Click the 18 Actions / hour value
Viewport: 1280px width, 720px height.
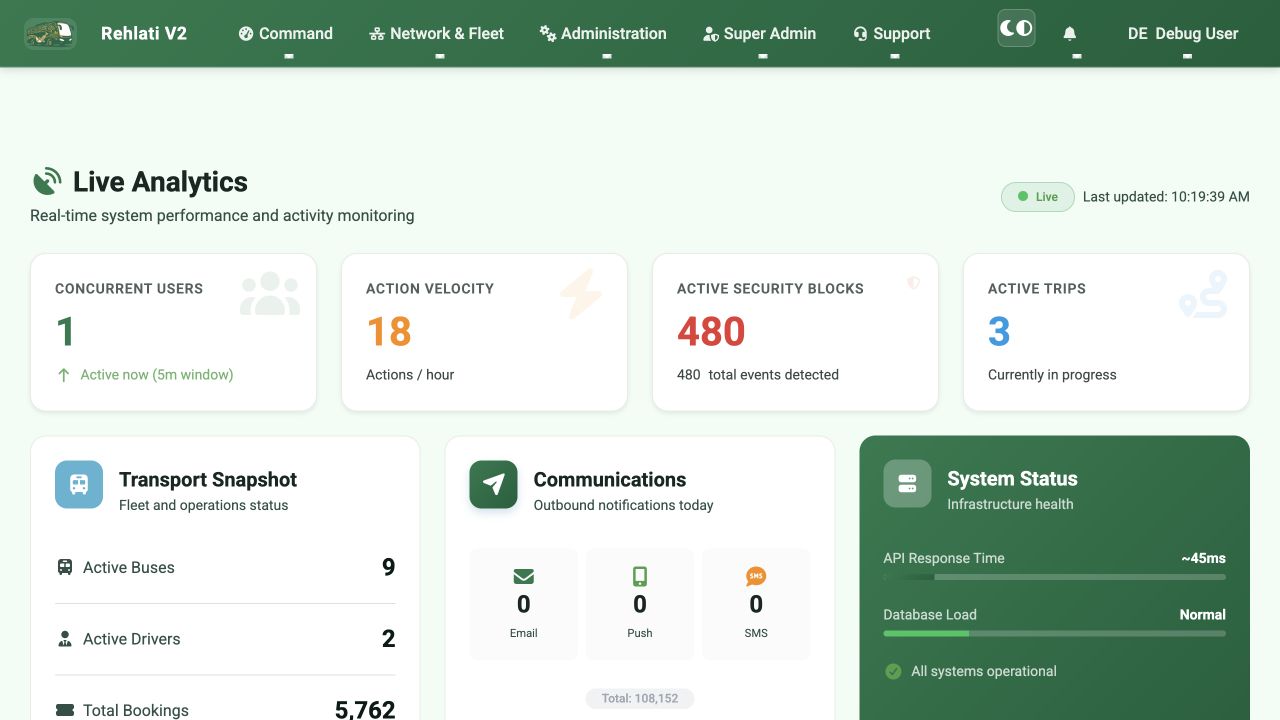coord(389,331)
